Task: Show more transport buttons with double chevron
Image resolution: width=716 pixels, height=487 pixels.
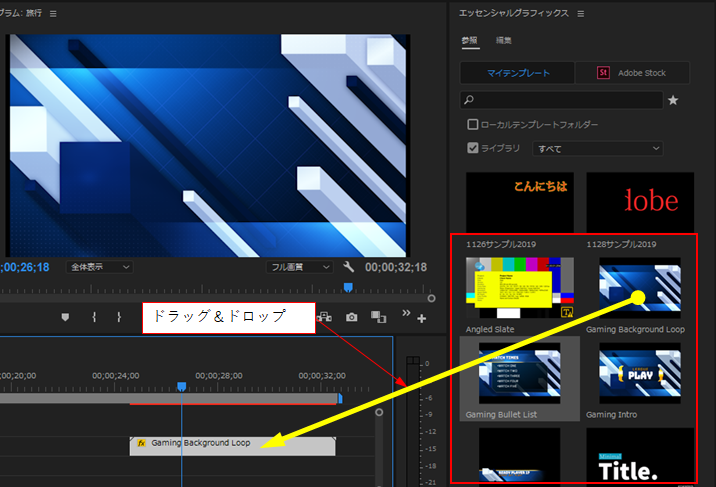Action: [x=406, y=313]
